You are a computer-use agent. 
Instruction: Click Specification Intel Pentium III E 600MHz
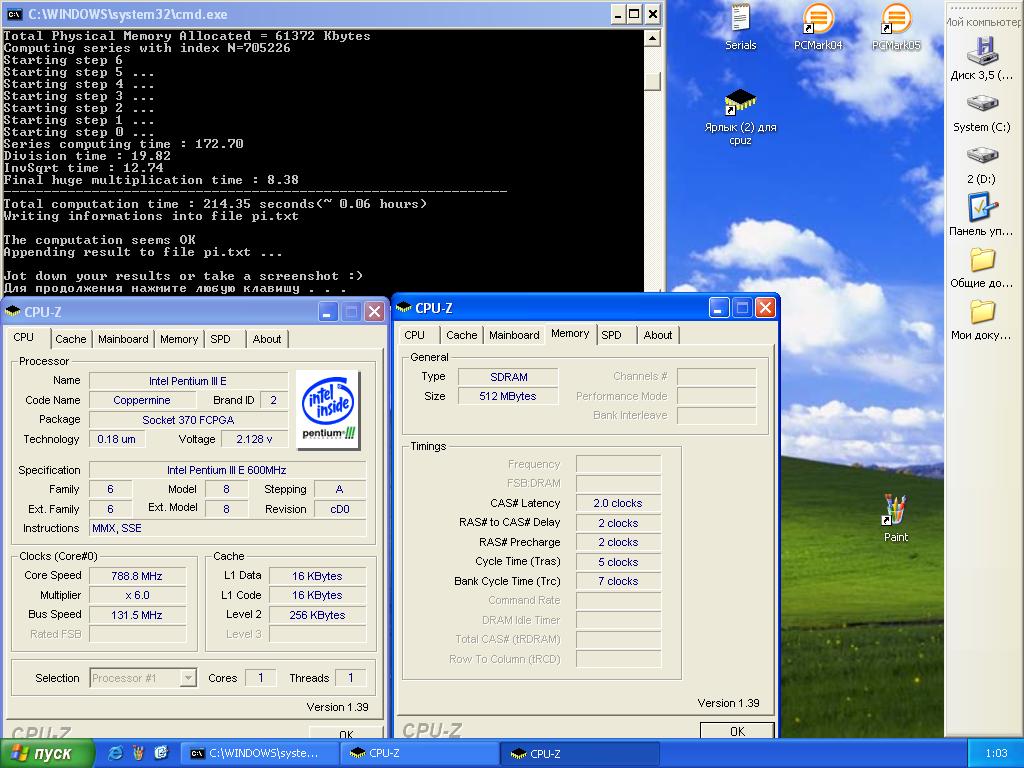[x=227, y=470]
